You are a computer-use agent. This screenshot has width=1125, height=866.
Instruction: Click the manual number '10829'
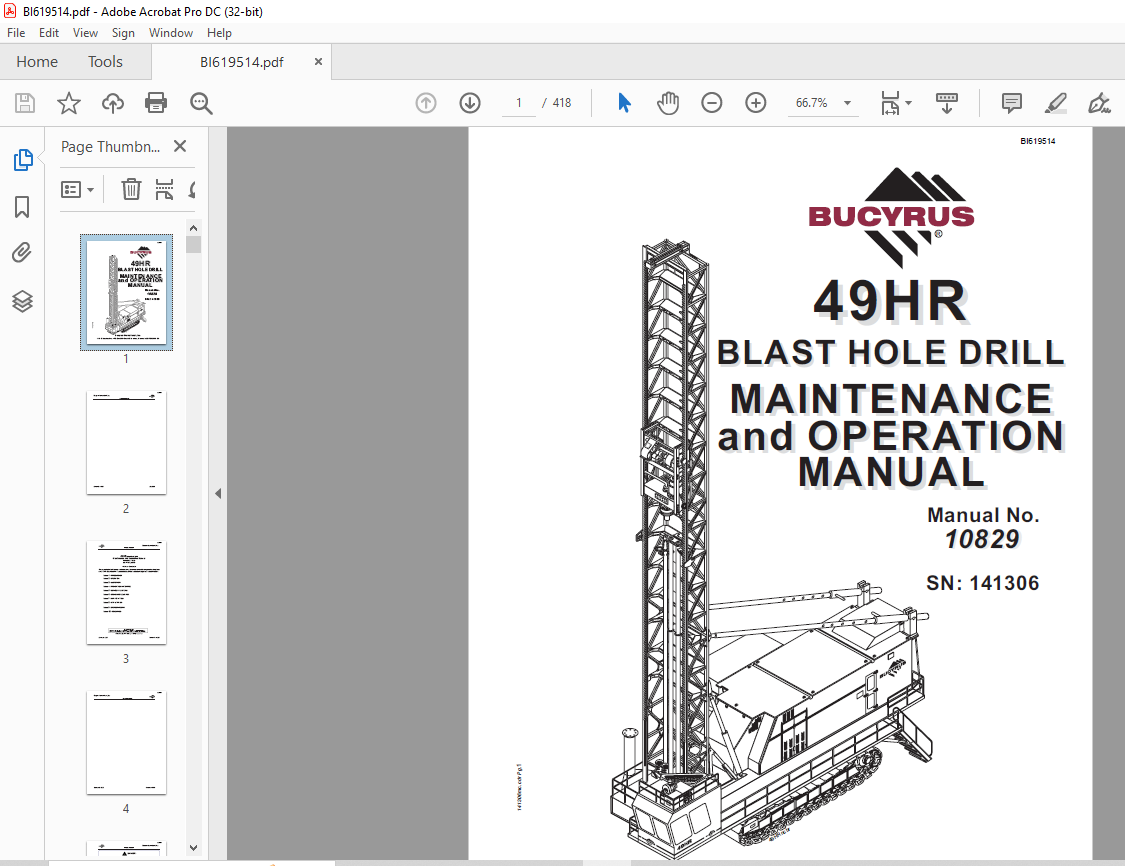(x=982, y=539)
